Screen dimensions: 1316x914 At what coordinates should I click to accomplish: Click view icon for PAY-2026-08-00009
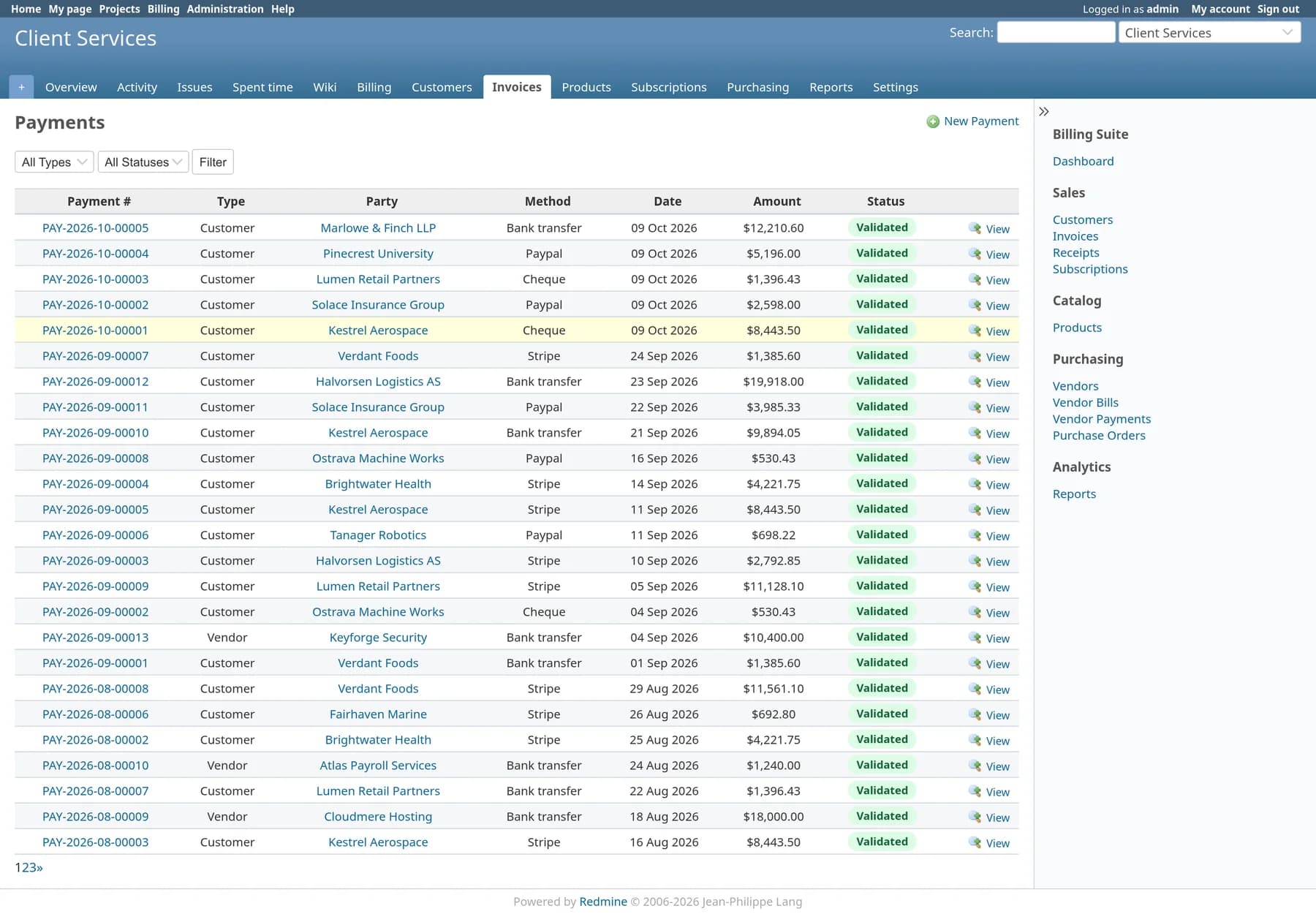coord(975,817)
